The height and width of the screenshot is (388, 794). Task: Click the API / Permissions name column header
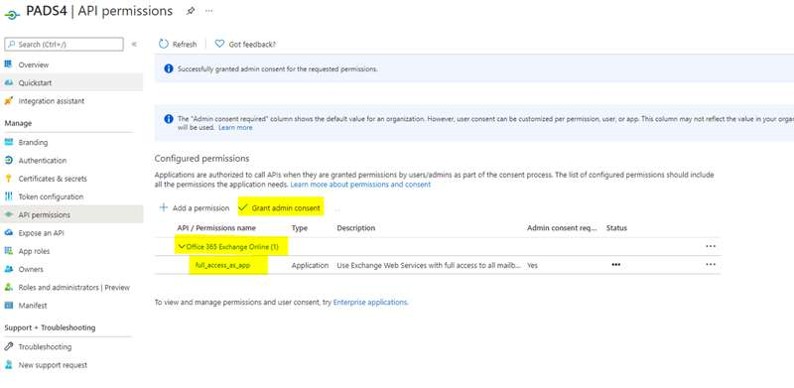[216, 228]
